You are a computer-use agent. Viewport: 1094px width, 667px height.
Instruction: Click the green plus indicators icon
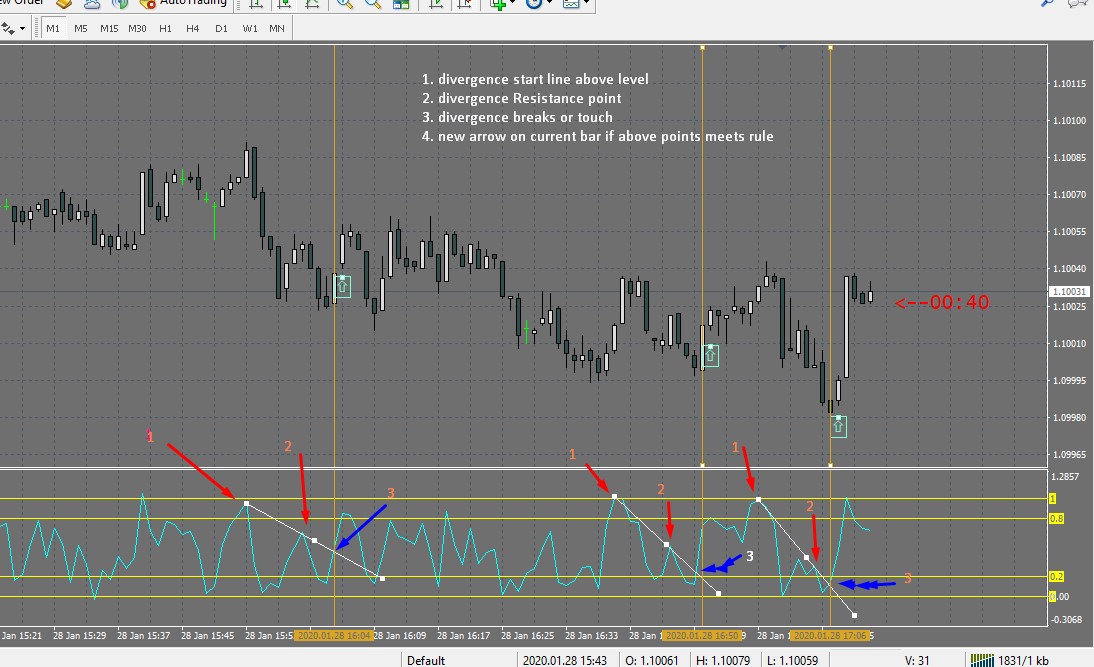[497, 3]
